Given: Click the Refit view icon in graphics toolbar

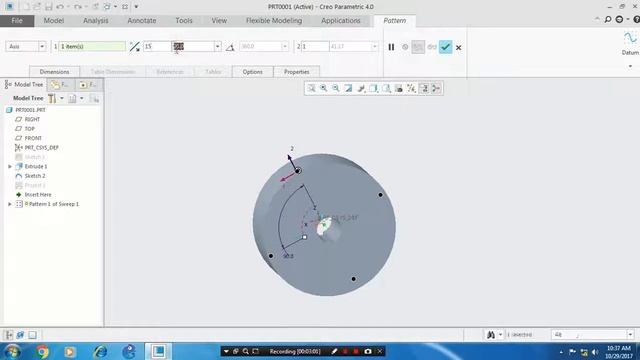Looking at the screenshot, I should [311, 88].
